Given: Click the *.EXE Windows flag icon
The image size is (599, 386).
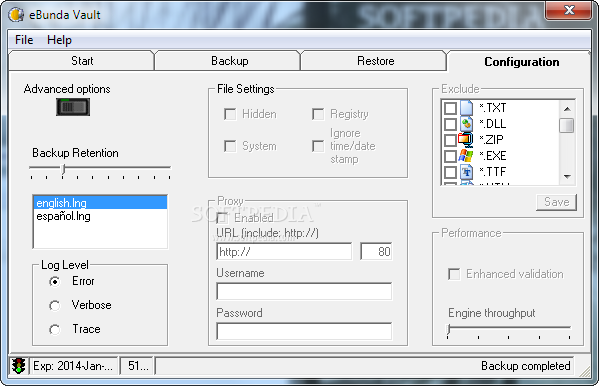Looking at the screenshot, I should (x=466, y=156).
